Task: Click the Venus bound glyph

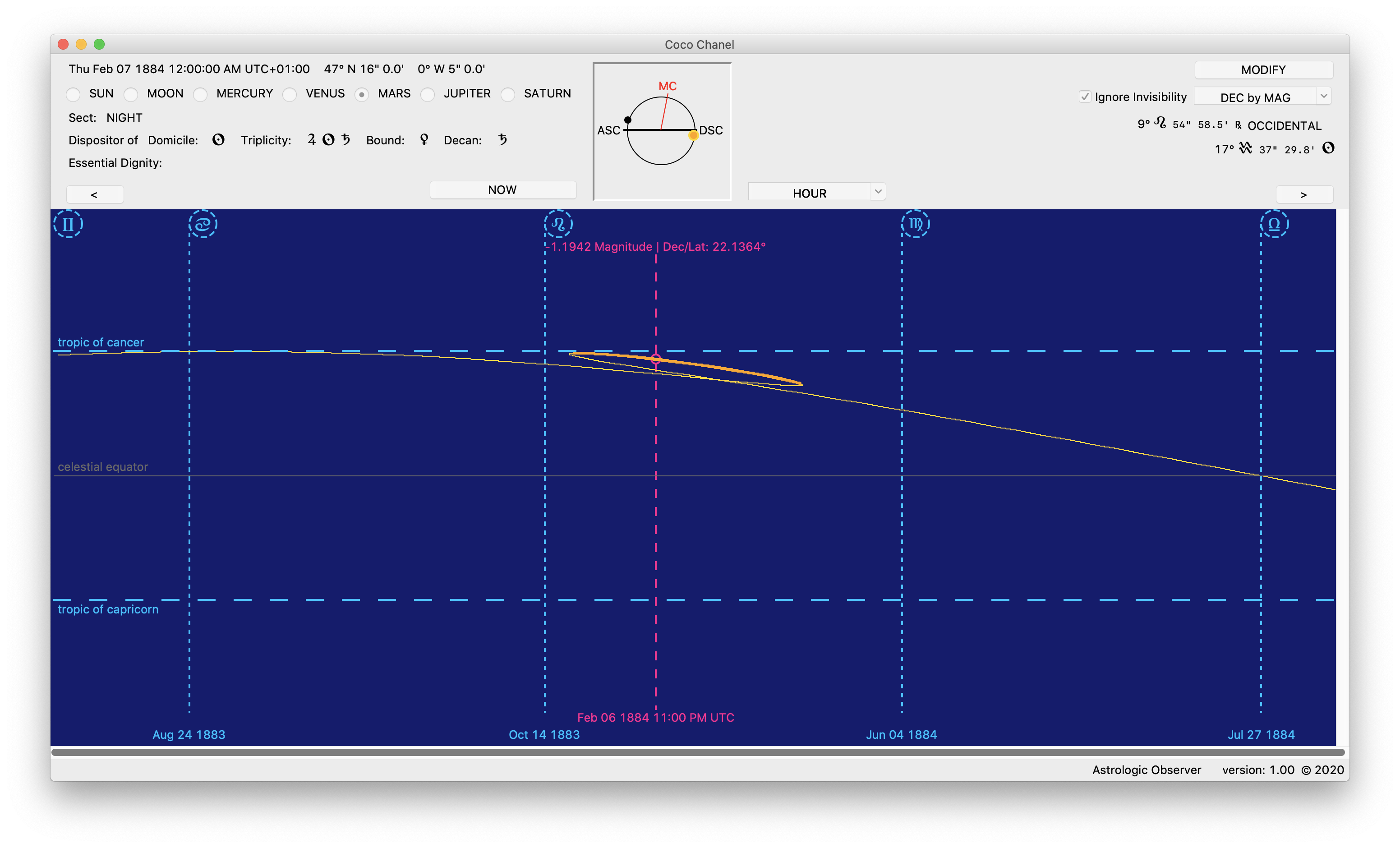Action: point(424,140)
